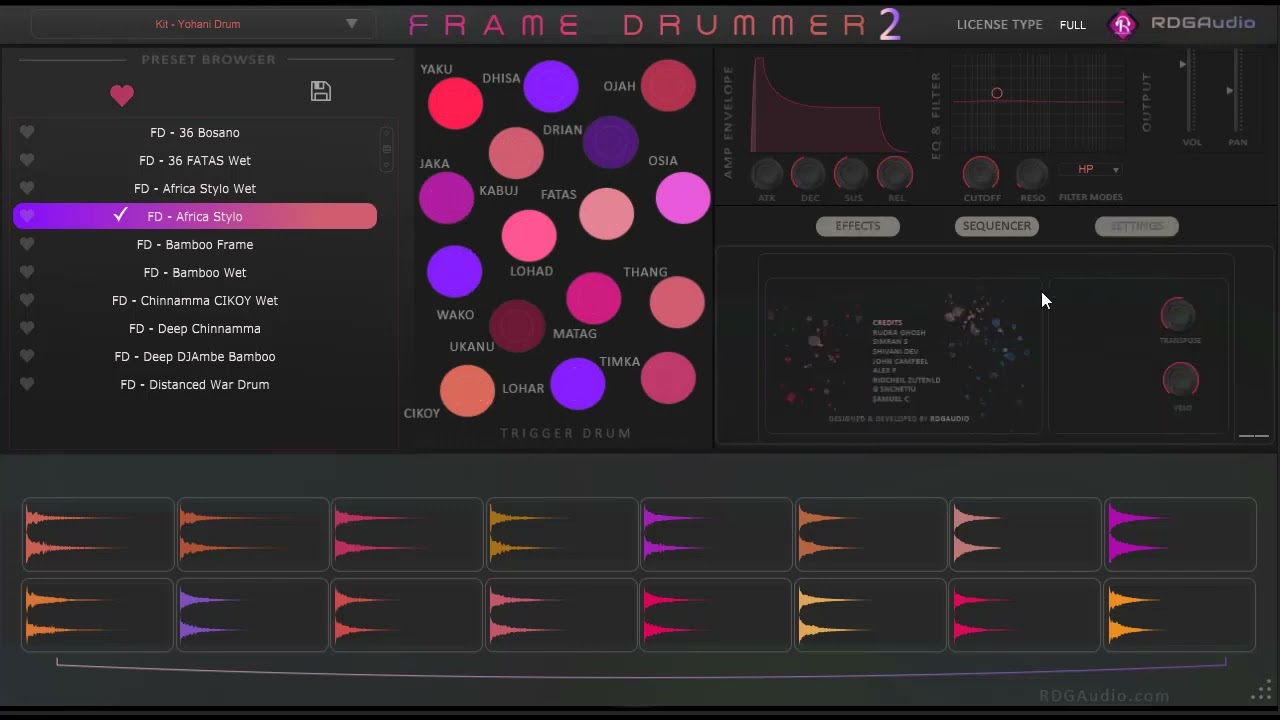Click the resize grip icon at bottom-right corner
This screenshot has height=720, width=1280.
click(x=1261, y=692)
